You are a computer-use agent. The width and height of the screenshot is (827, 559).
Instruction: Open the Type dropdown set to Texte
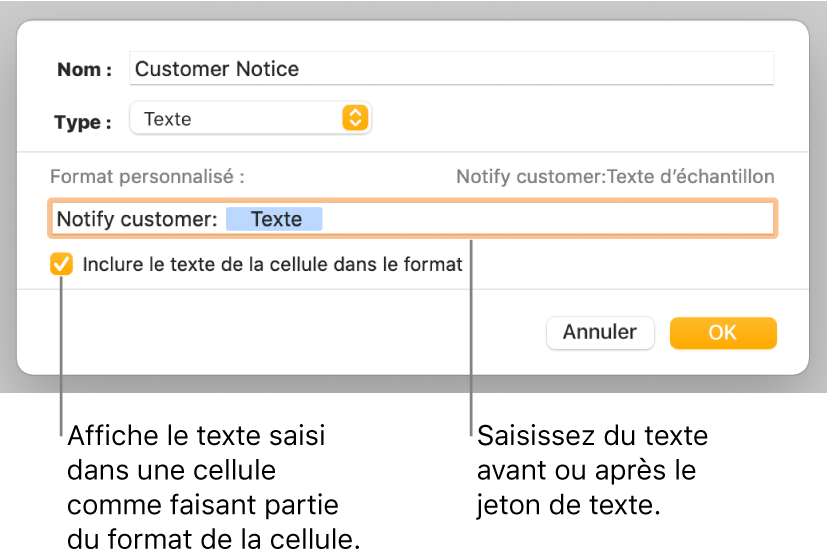(251, 118)
